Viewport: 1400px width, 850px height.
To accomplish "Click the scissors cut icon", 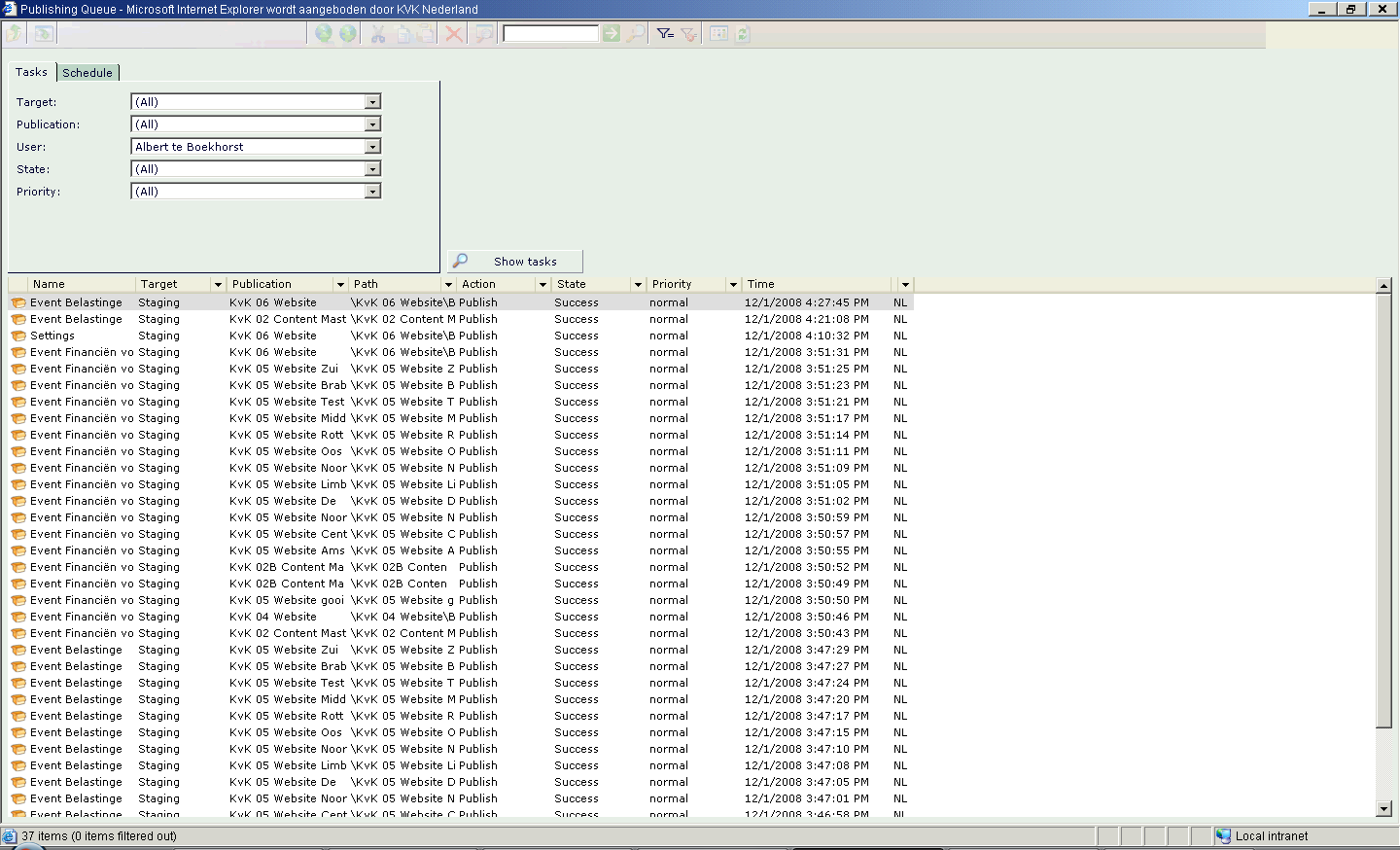I will click(x=378, y=34).
